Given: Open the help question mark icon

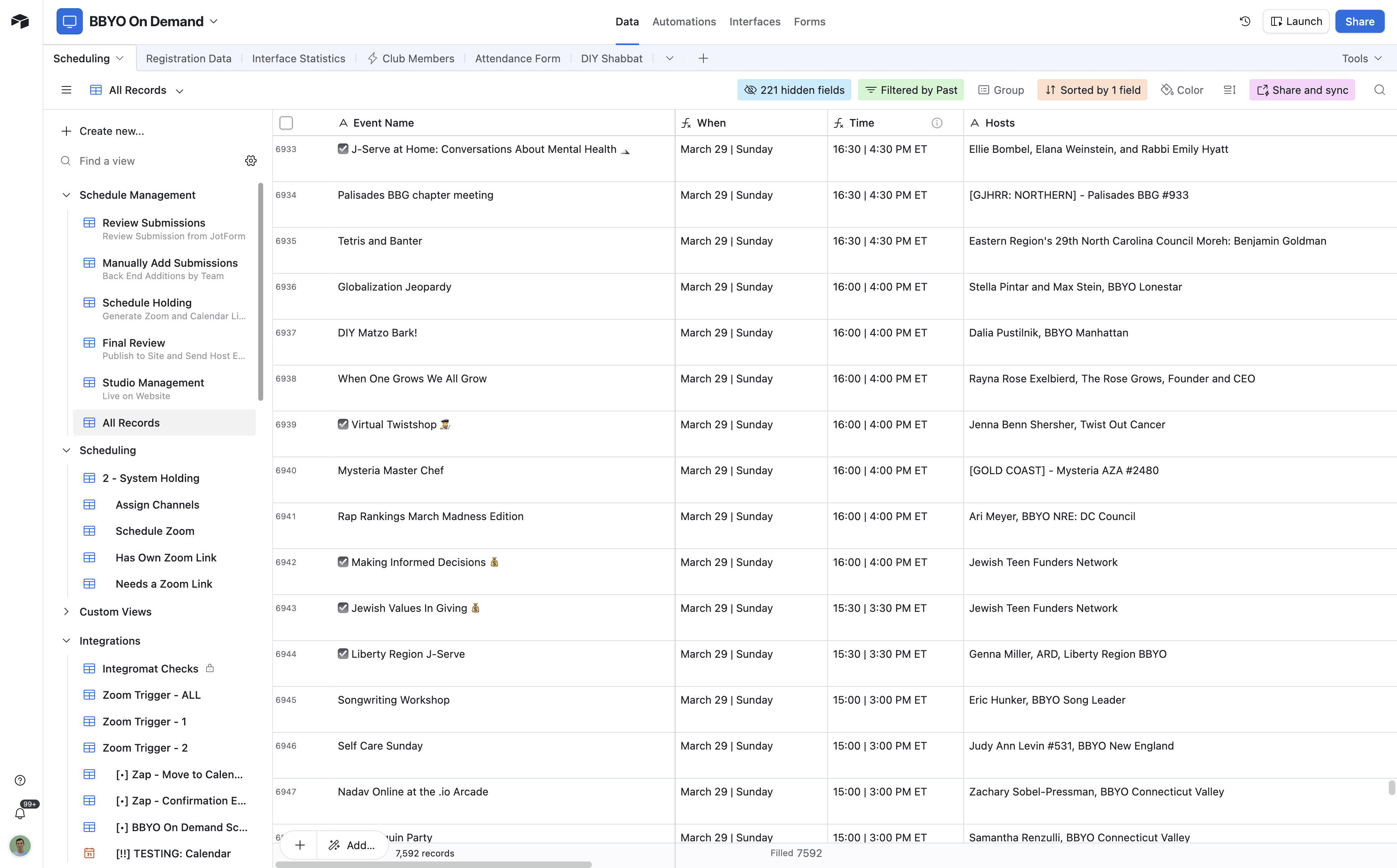Looking at the screenshot, I should (20, 780).
